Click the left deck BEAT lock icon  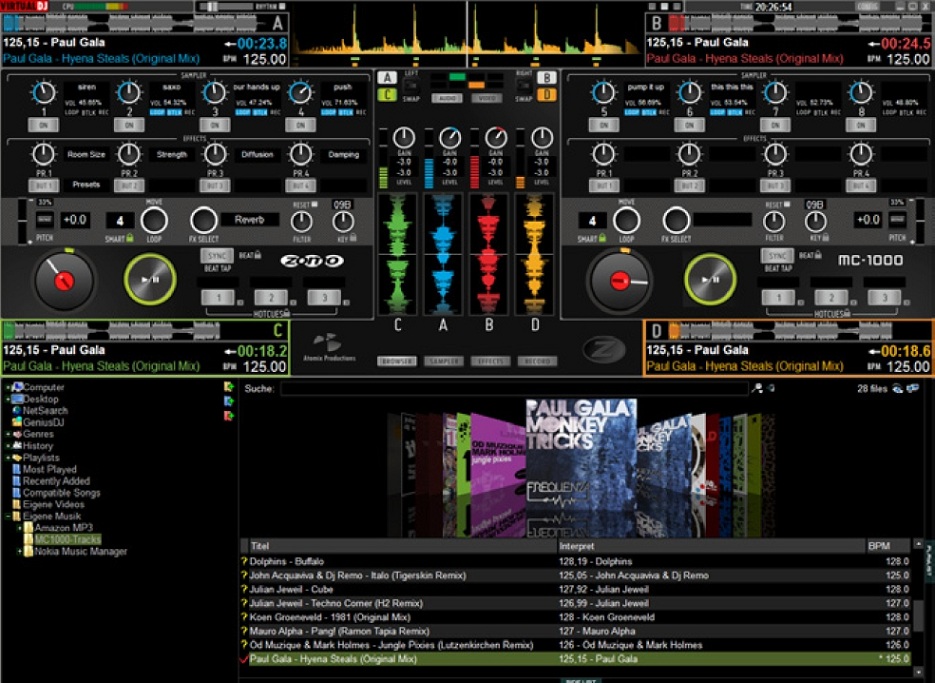click(x=258, y=255)
